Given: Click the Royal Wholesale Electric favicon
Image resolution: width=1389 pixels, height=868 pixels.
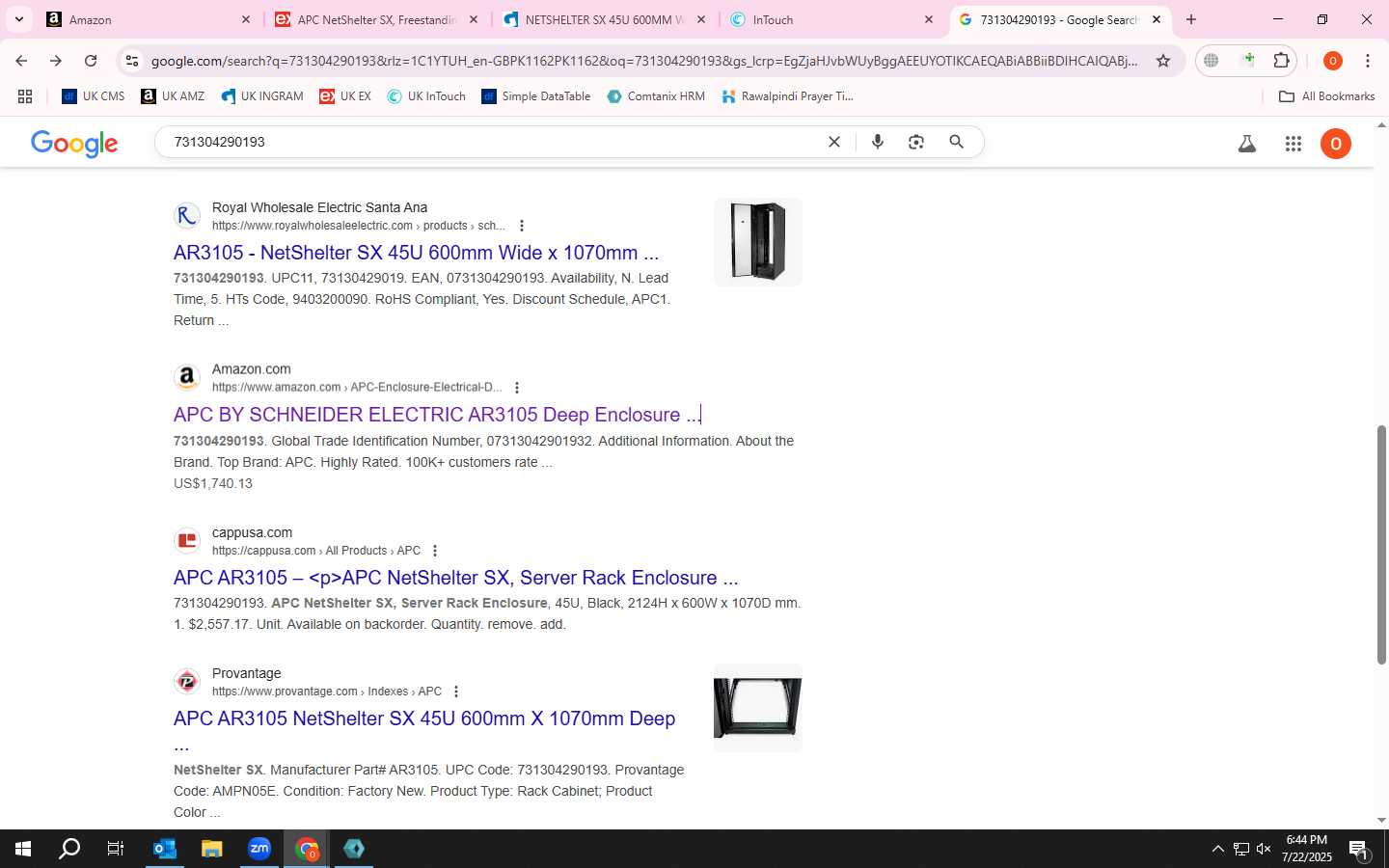Looking at the screenshot, I should (x=187, y=216).
